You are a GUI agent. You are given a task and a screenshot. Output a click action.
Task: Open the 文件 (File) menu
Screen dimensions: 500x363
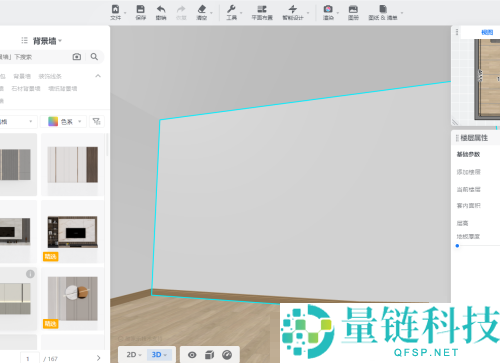click(x=115, y=12)
